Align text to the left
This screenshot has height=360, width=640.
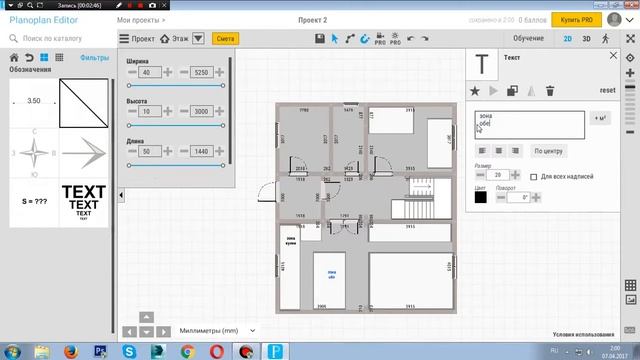click(x=482, y=151)
